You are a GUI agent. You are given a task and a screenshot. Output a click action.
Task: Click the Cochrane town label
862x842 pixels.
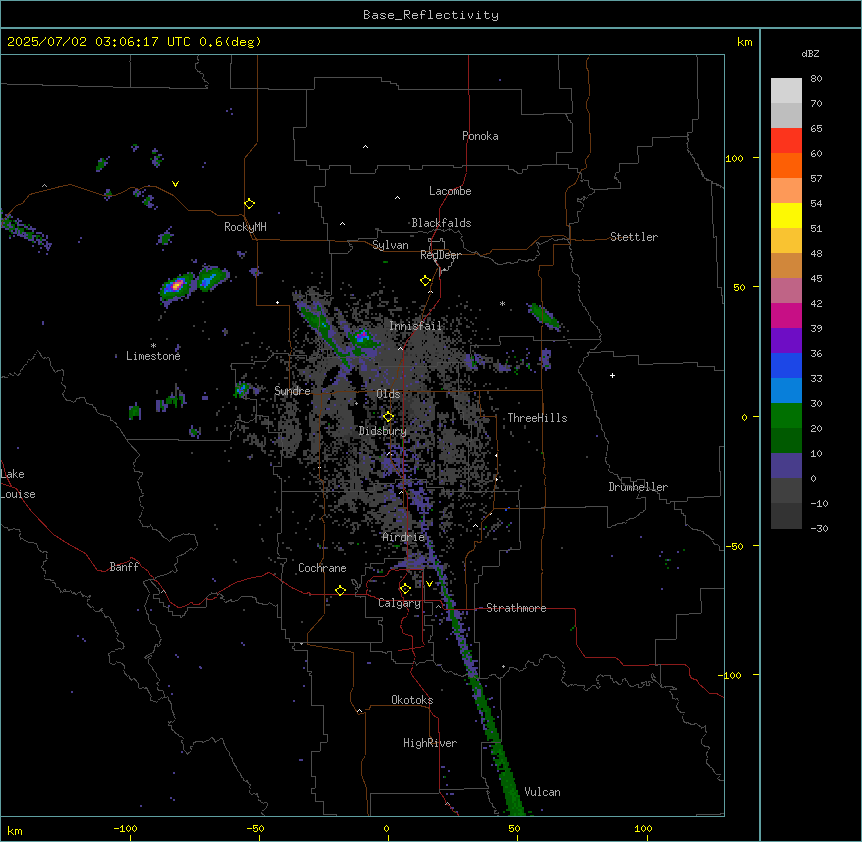click(322, 568)
